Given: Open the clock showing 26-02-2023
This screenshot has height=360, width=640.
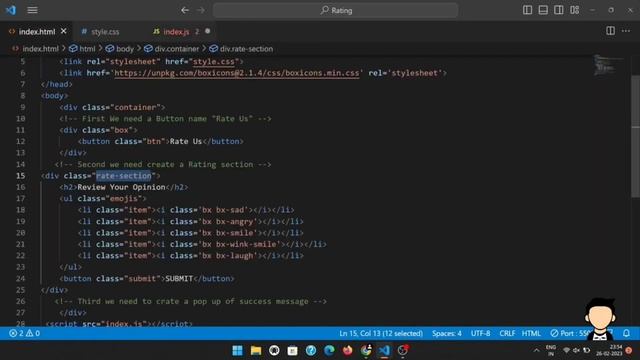Looking at the screenshot, I should click(609, 350).
